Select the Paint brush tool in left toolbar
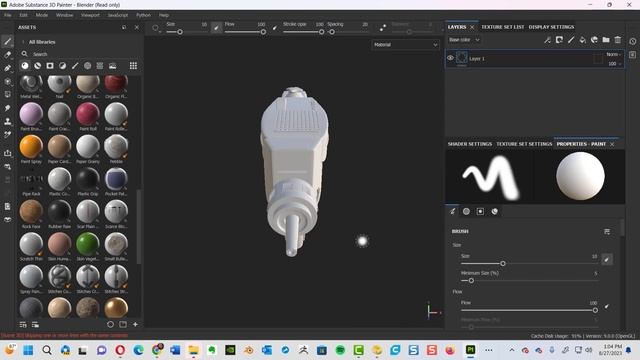 (7, 41)
